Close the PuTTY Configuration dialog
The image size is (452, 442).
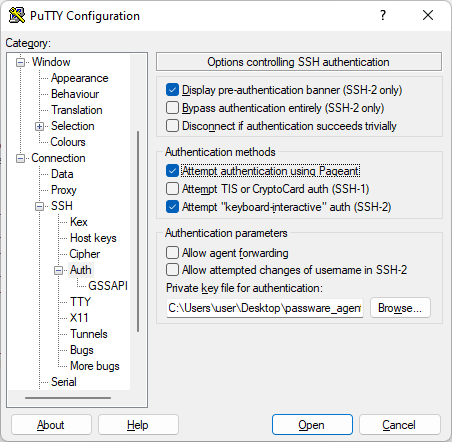point(428,15)
